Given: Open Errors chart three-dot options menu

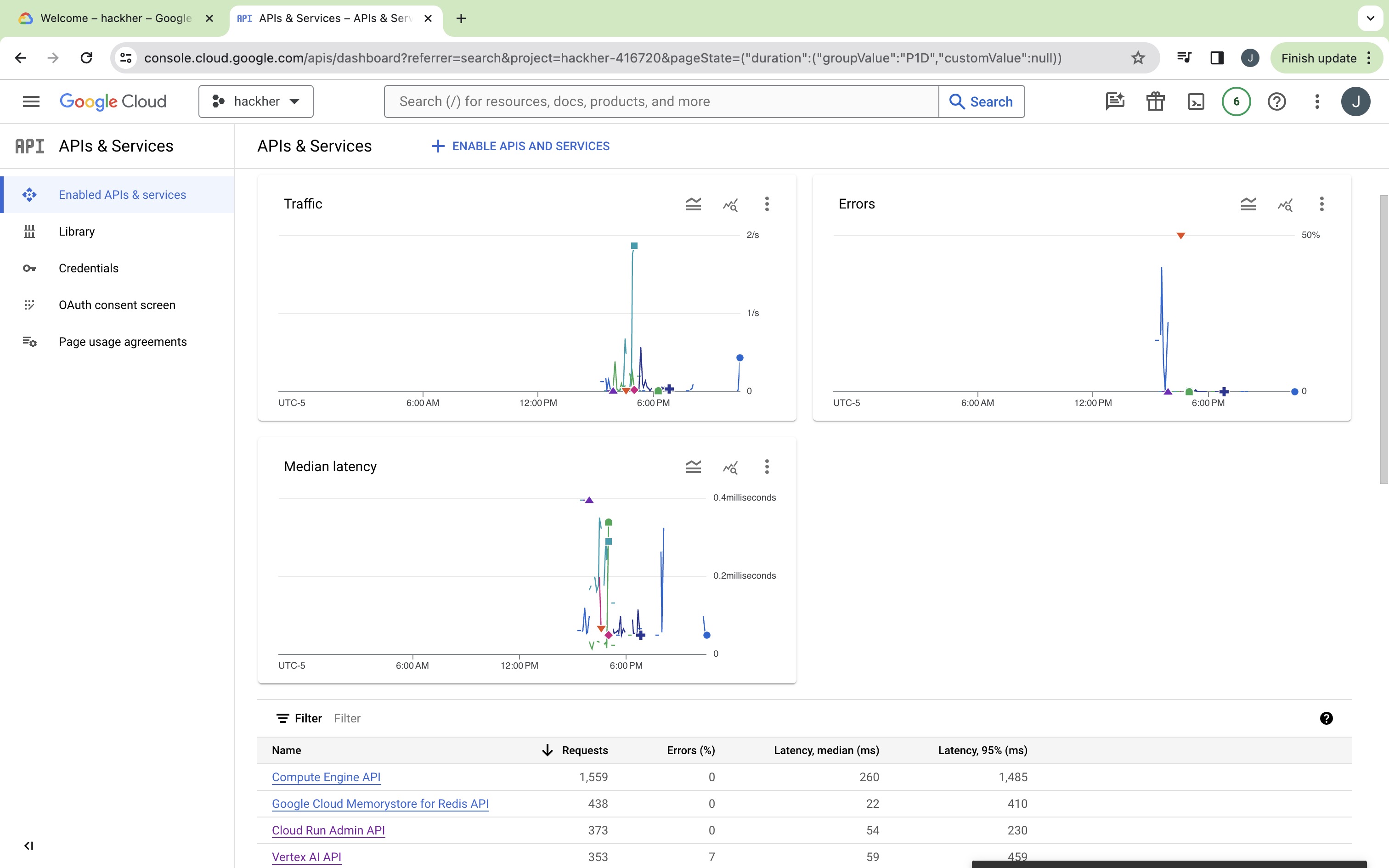Looking at the screenshot, I should point(1321,204).
